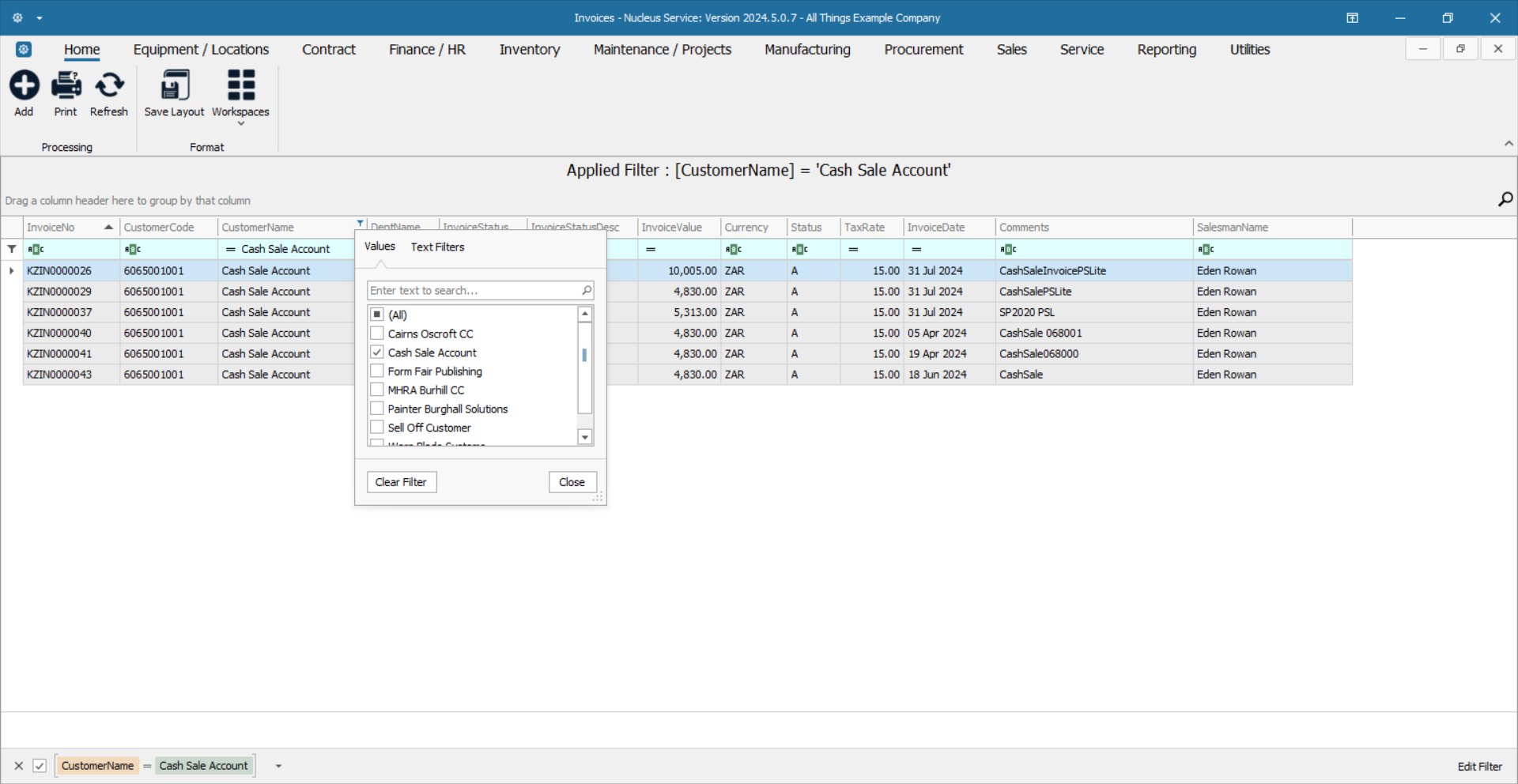This screenshot has height=784, width=1518.
Task: Check the Form Fair Publishing checkbox
Action: coord(378,371)
